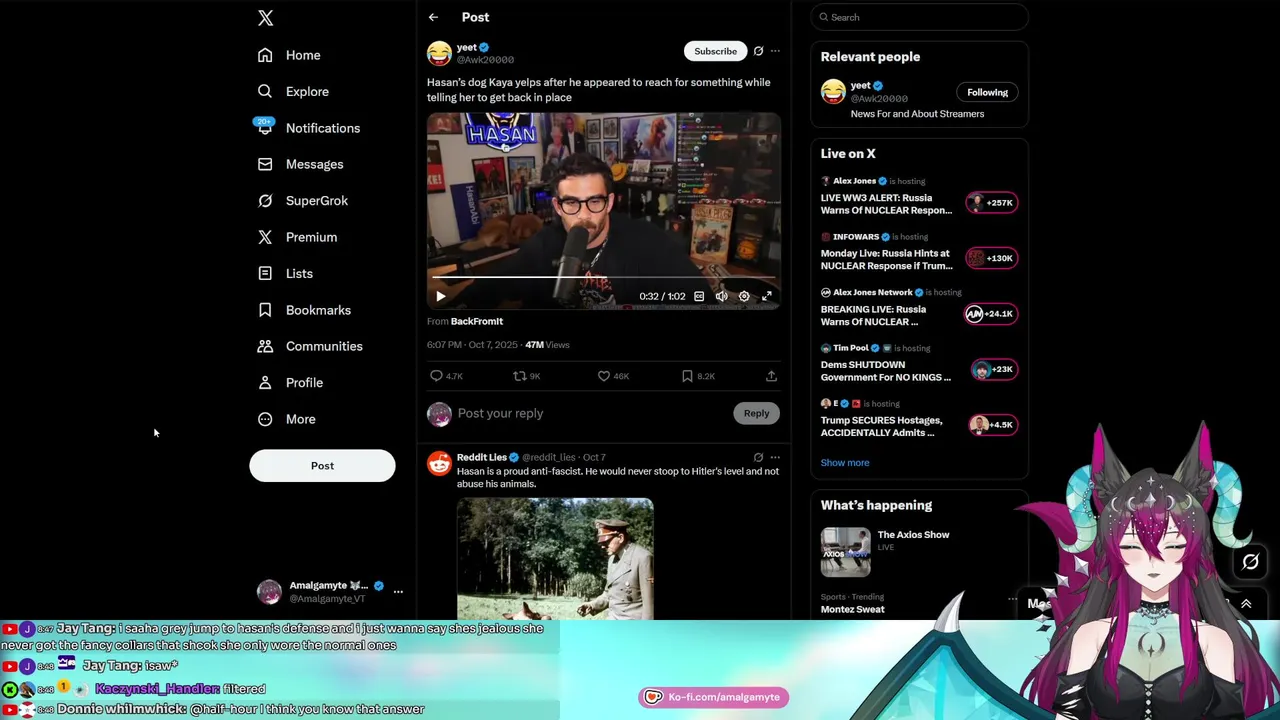Join the Alex Jones Network live +24.1K
Screen dimensions: 1280x720
[991, 314]
